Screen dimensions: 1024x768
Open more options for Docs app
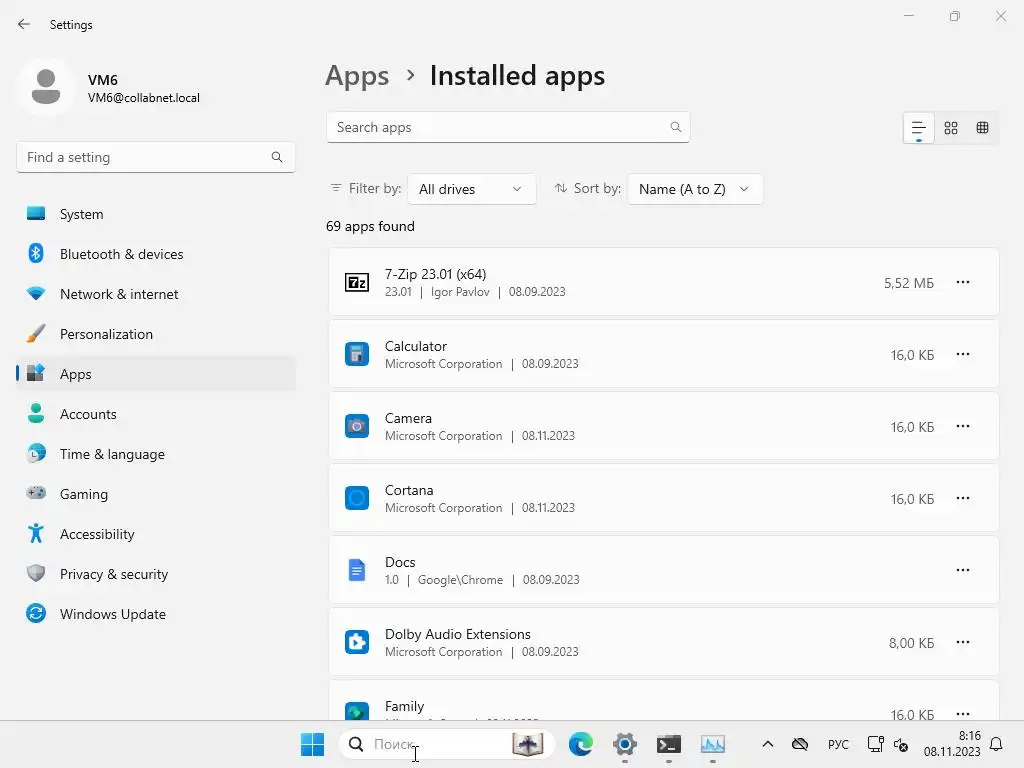[963, 570]
